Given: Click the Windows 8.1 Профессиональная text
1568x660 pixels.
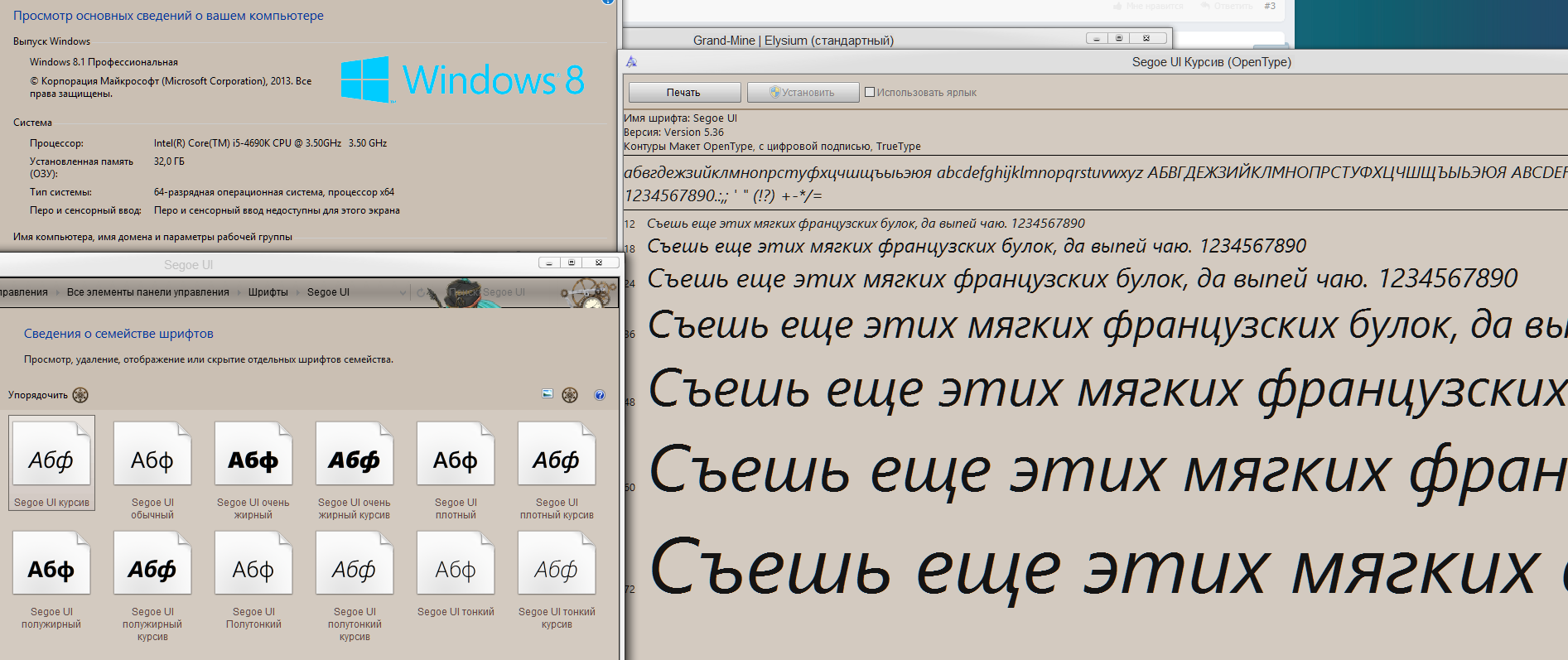Looking at the screenshot, I should tap(104, 62).
